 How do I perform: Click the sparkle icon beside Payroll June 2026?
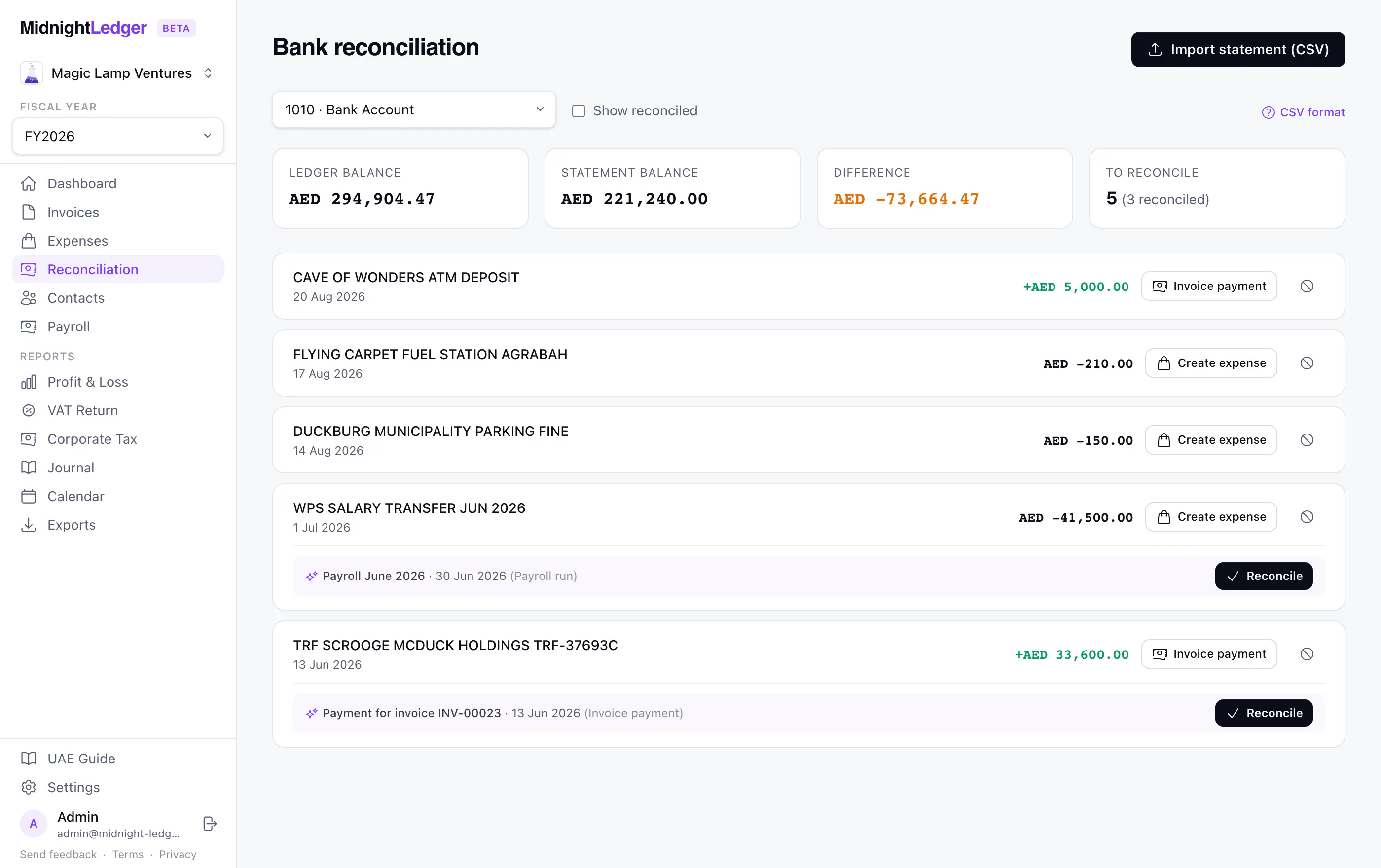[x=311, y=576]
